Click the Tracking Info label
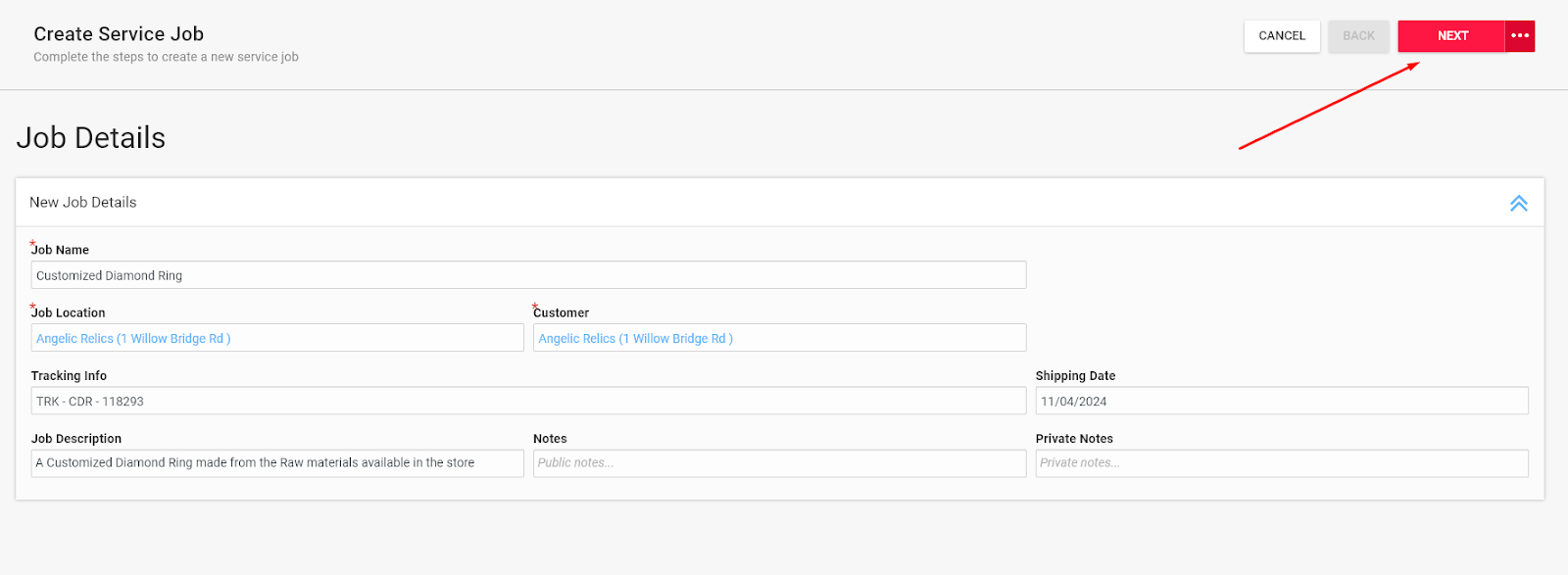1568x575 pixels. pos(69,376)
